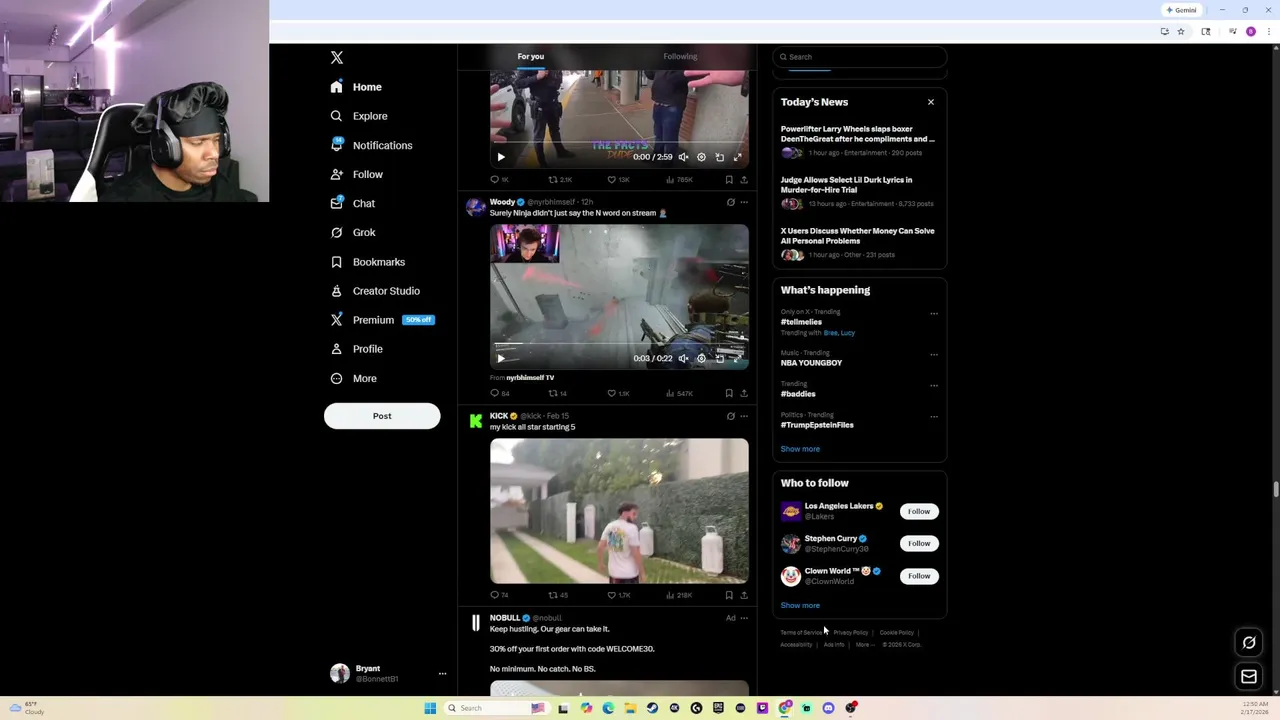The image size is (1280, 720).
Task: Open Grok explain icon on KICK post
Action: pyautogui.click(x=730, y=416)
